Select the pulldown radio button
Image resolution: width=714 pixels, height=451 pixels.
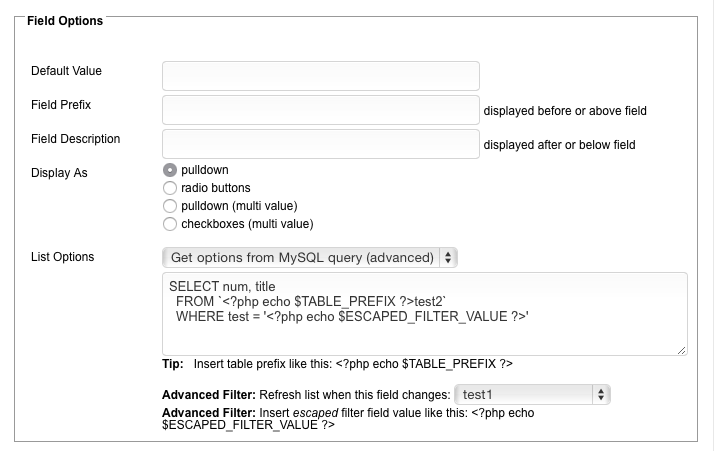(170, 170)
